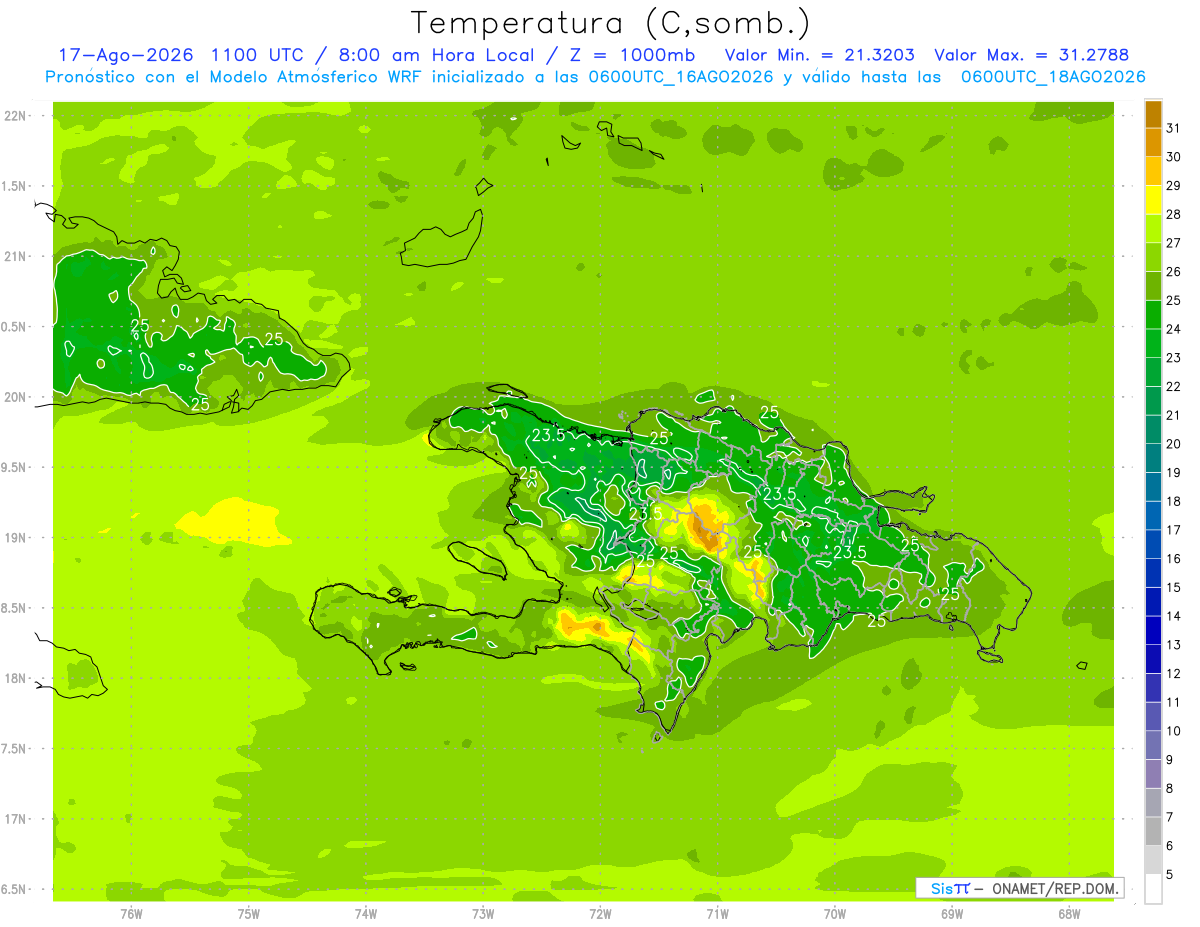Image resolution: width=1200 pixels, height=927 pixels.
Task: Click the 'ONAMET/REP.DOM.' credit label
Action: pyautogui.click(x=1056, y=888)
